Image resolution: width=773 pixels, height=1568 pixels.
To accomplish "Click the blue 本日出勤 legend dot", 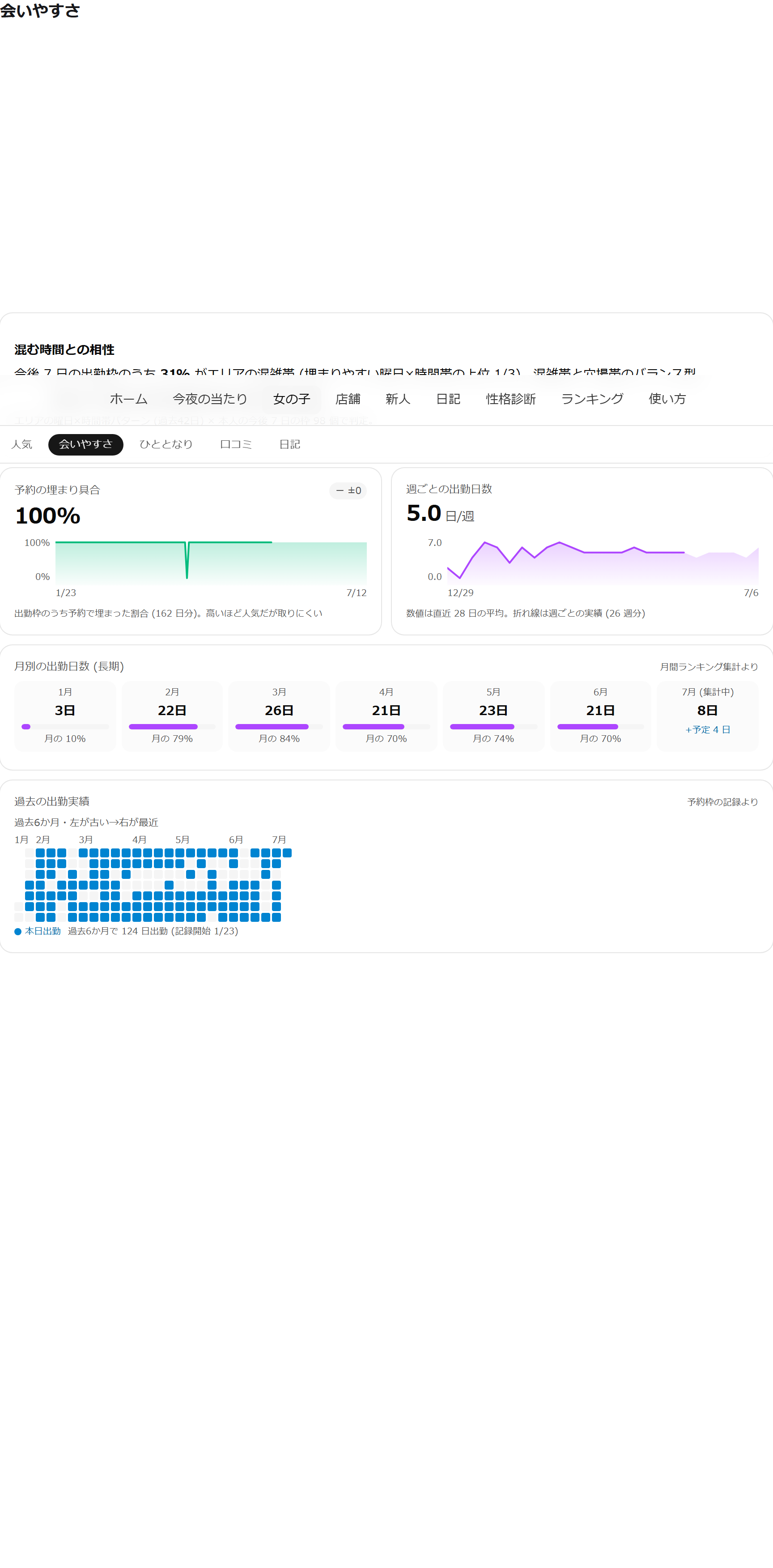I will 18,932.
